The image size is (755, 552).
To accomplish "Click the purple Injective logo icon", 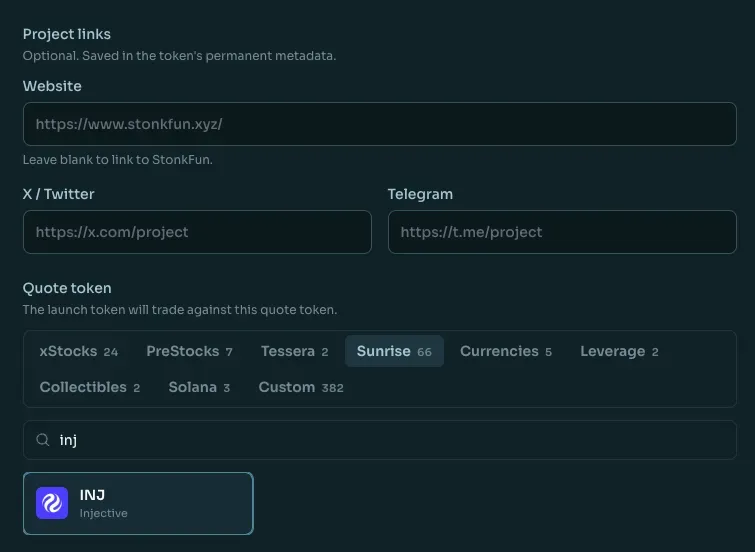I will coord(52,503).
